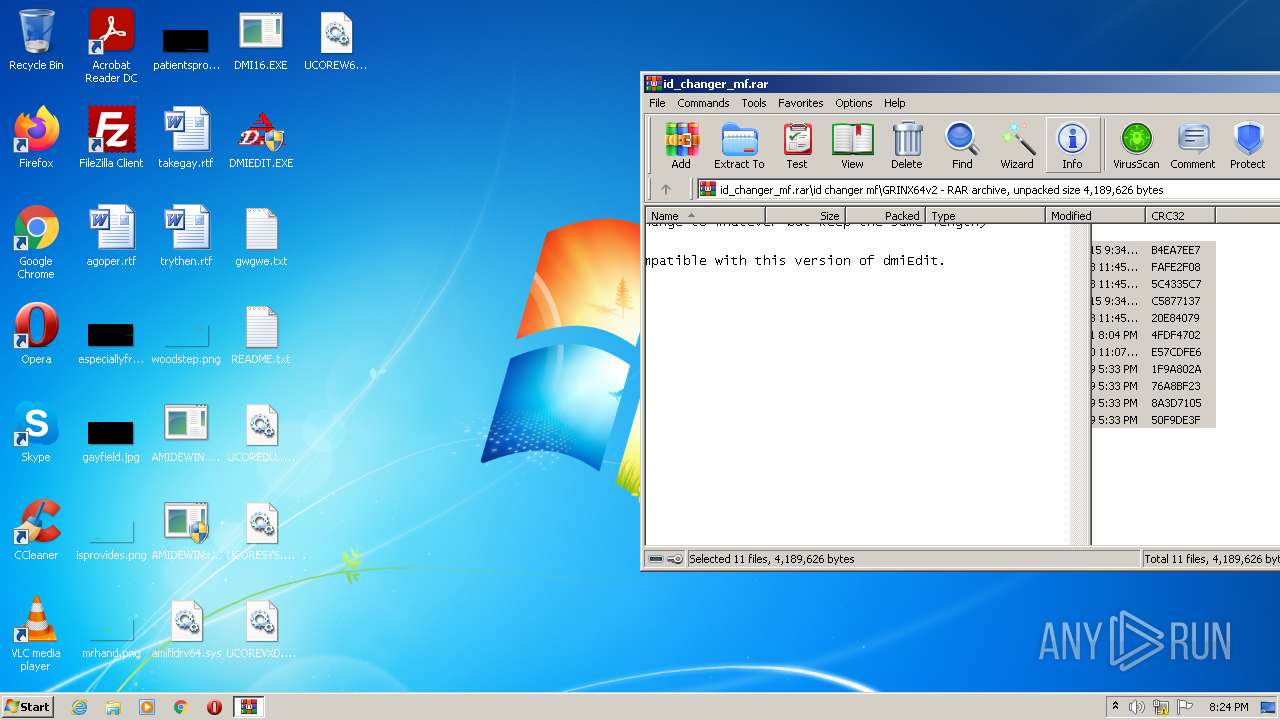Screen dimensions: 1280x720
Task: Launch the Wizard wand icon
Action: click(1017, 145)
